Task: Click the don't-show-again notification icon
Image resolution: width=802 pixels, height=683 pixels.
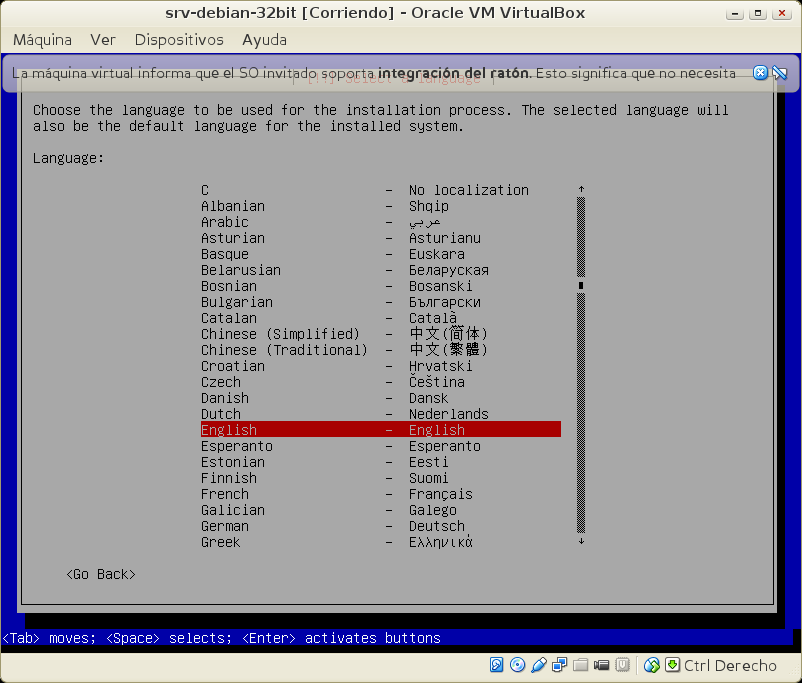Action: pyautogui.click(x=780, y=73)
